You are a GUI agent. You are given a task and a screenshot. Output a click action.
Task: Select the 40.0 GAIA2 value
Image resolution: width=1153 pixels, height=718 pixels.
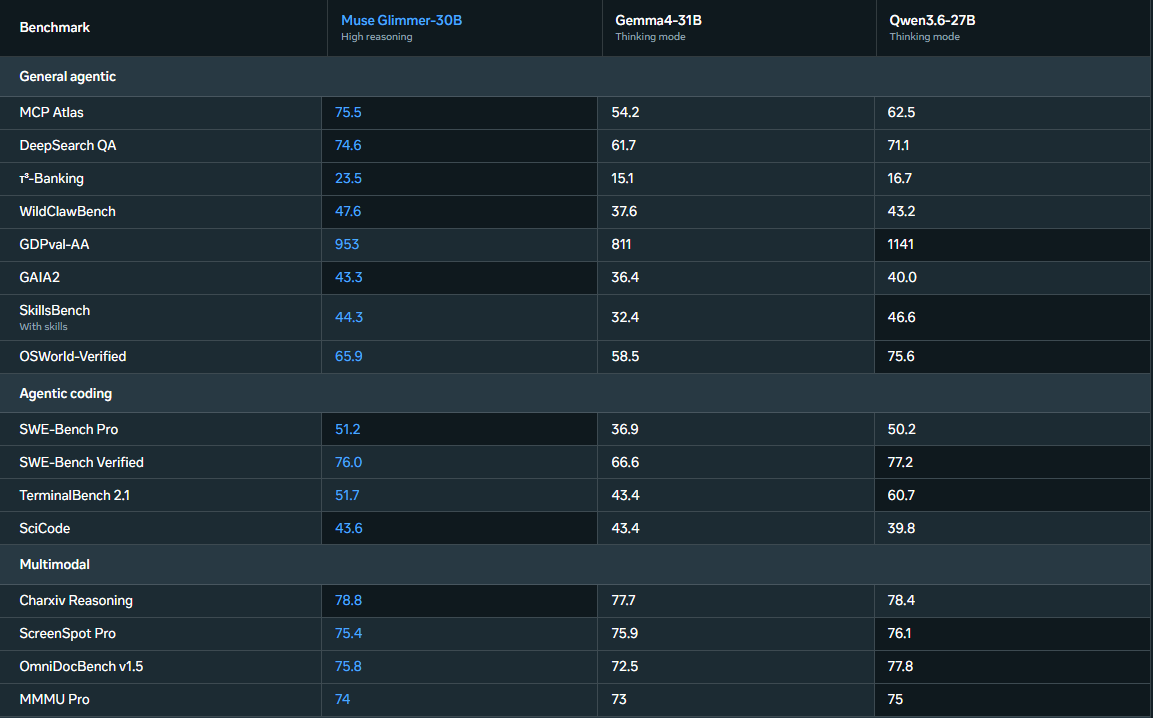[x=902, y=277]
